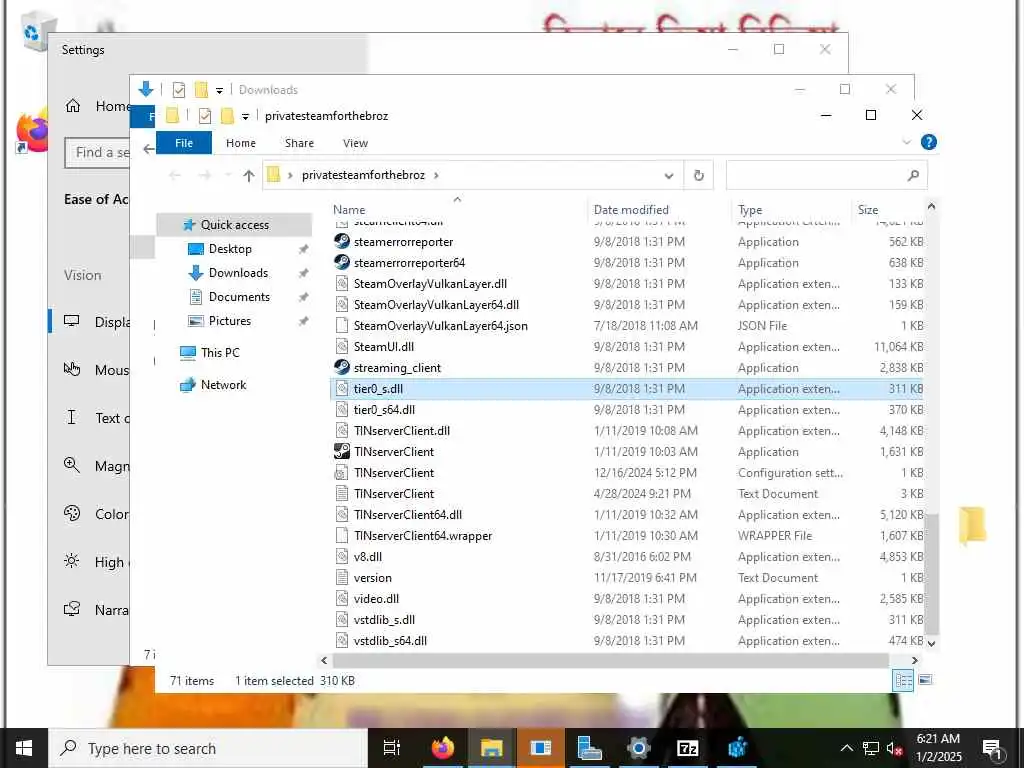
Task: Click the clock showing 6:21 AM
Action: pyautogui.click(x=938, y=739)
